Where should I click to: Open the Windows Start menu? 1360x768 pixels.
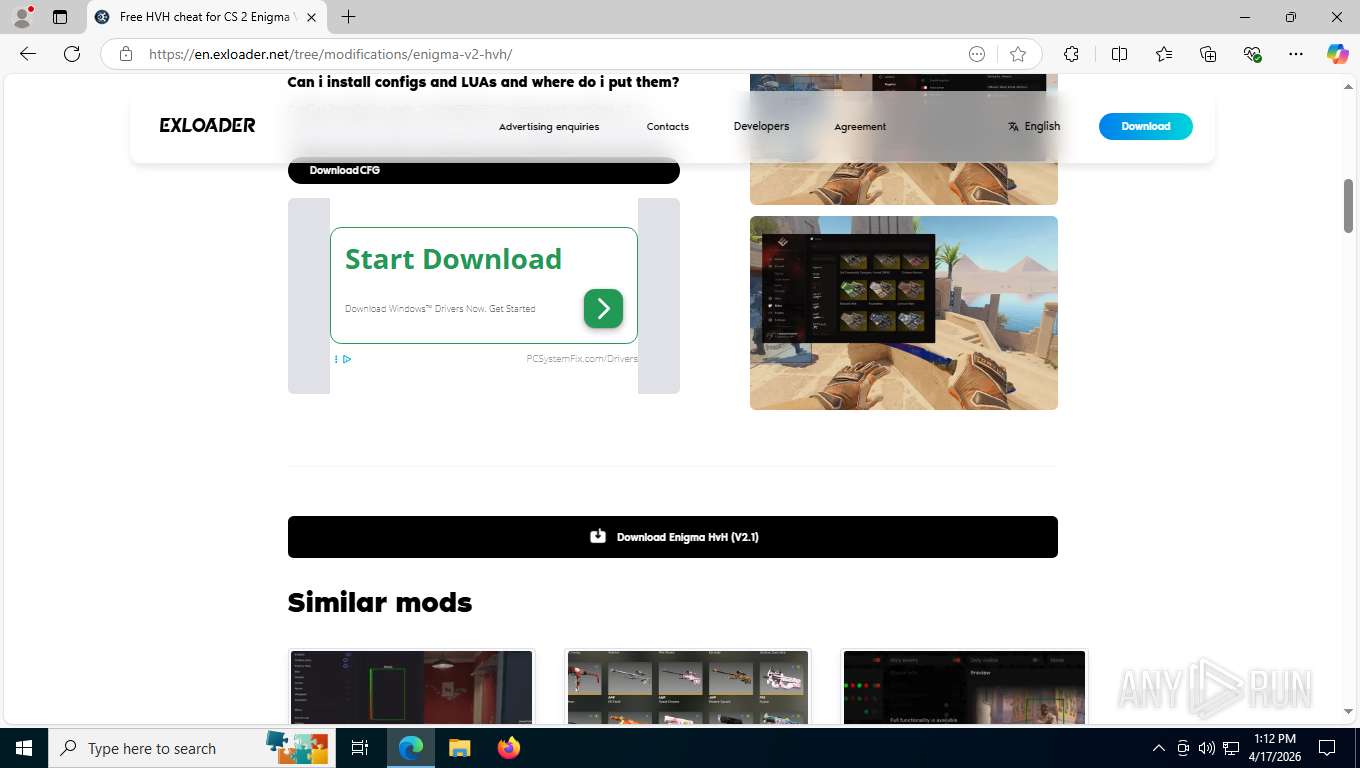[x=23, y=748]
